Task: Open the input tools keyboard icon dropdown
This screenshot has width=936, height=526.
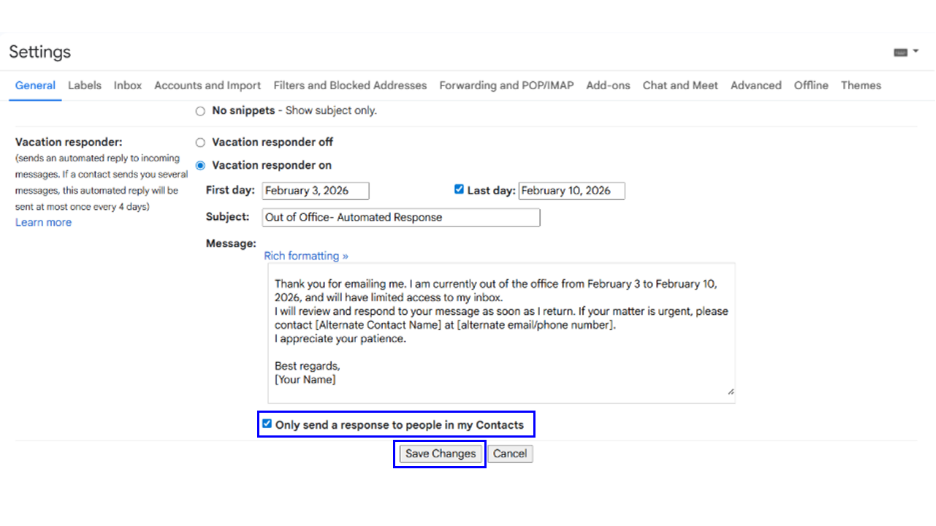Action: point(905,52)
